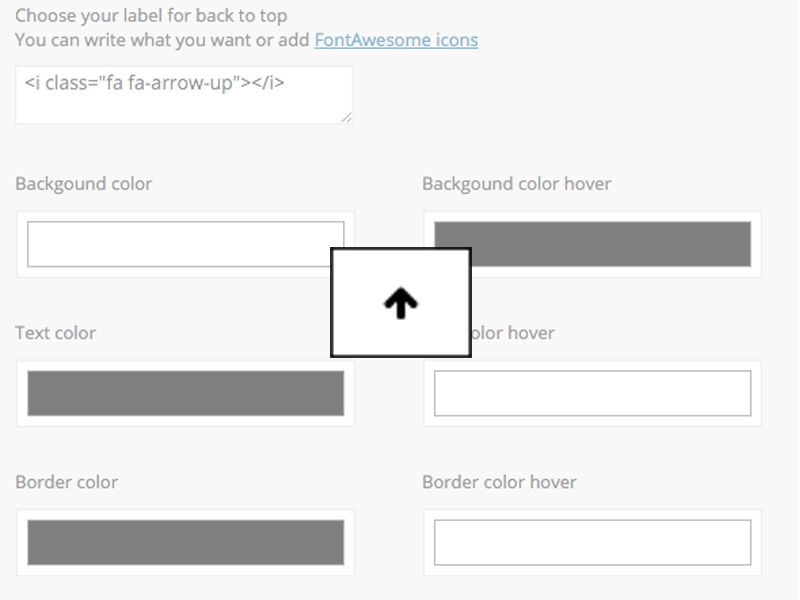Viewport: 800px width, 600px height.
Task: Open the FontAwesome icons link
Action: [396, 40]
